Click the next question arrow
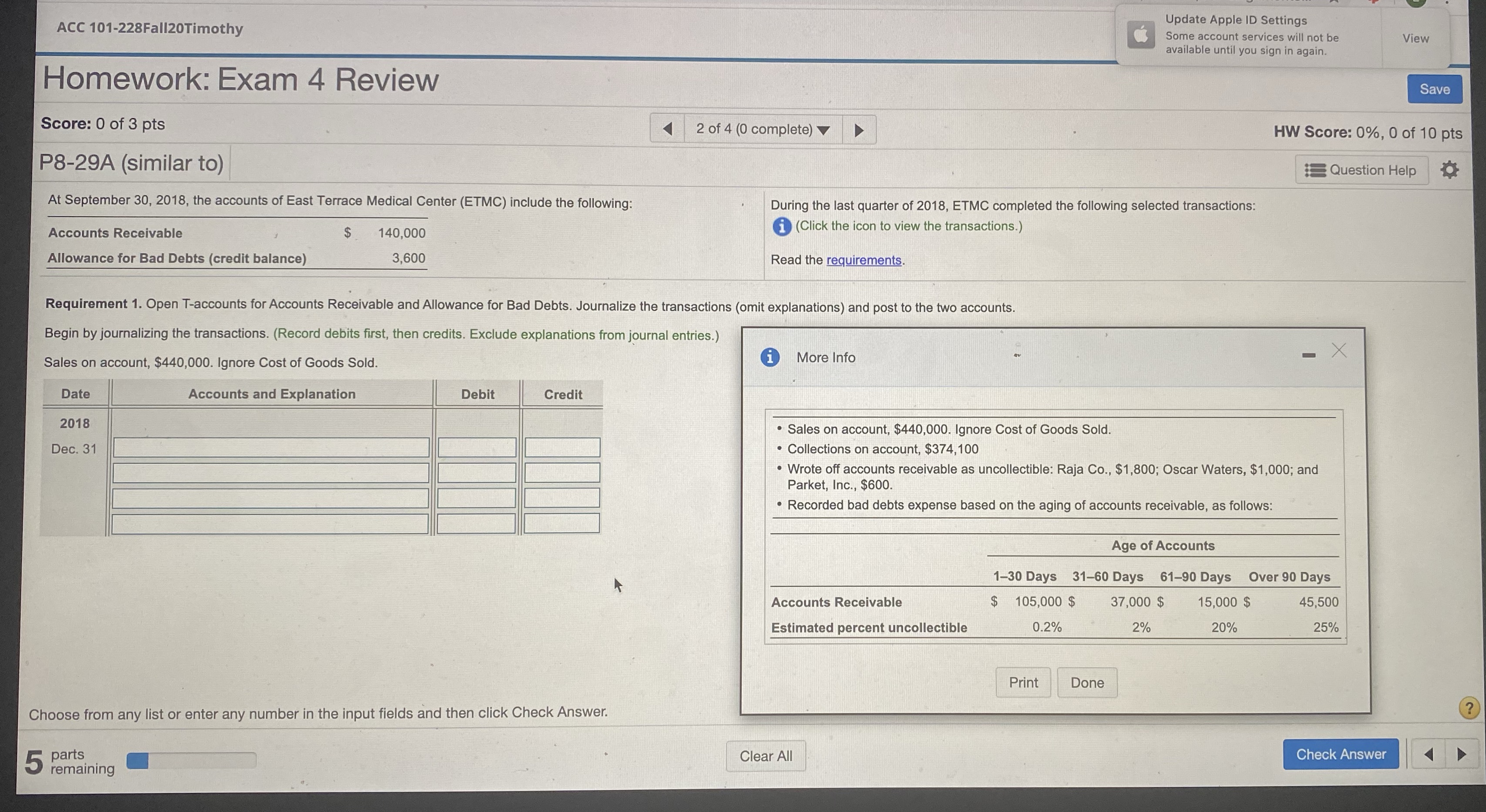The height and width of the screenshot is (812, 1486). click(859, 129)
